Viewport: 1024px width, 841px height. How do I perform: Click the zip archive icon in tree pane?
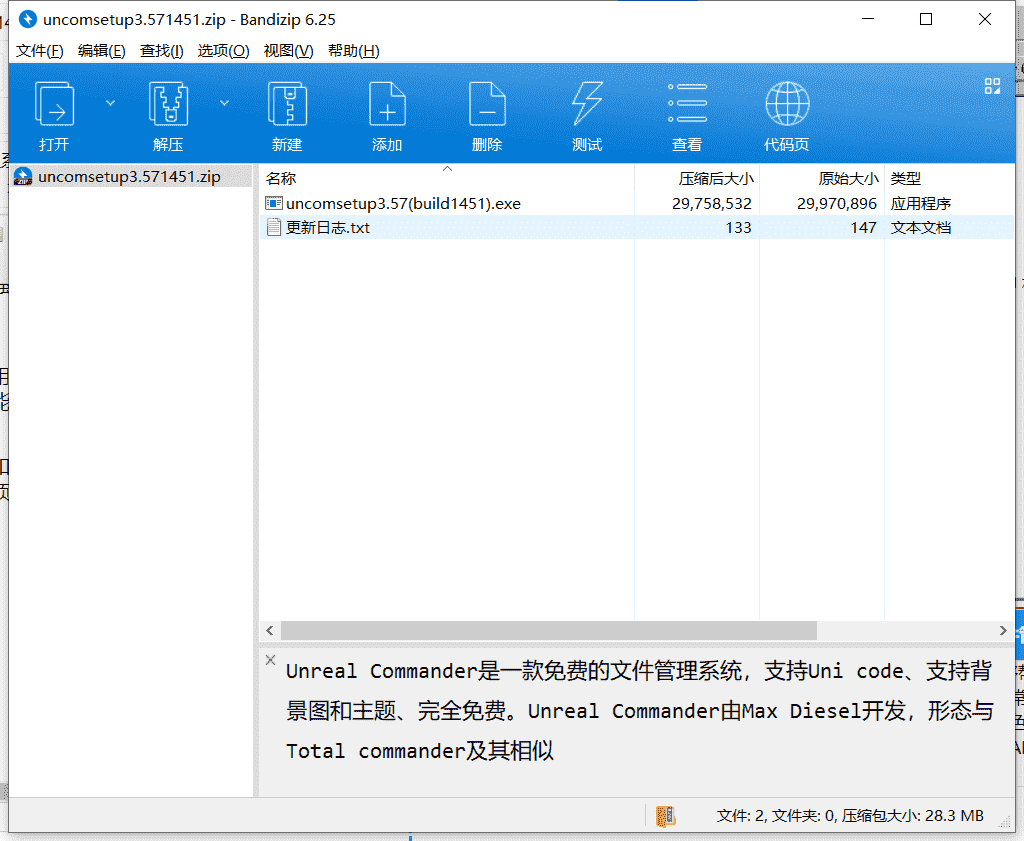23,176
